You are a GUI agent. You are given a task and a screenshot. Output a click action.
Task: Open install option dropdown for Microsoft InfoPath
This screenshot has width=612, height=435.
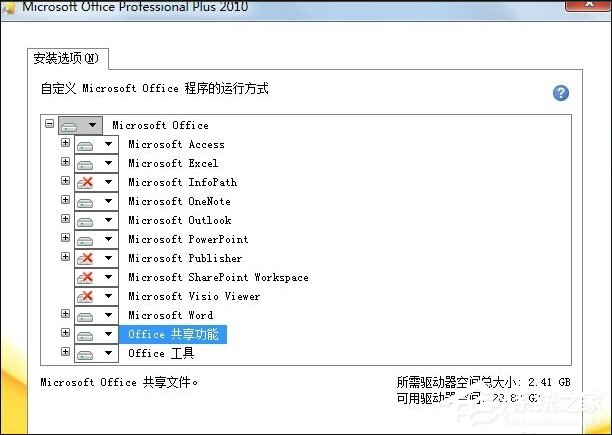pos(96,182)
